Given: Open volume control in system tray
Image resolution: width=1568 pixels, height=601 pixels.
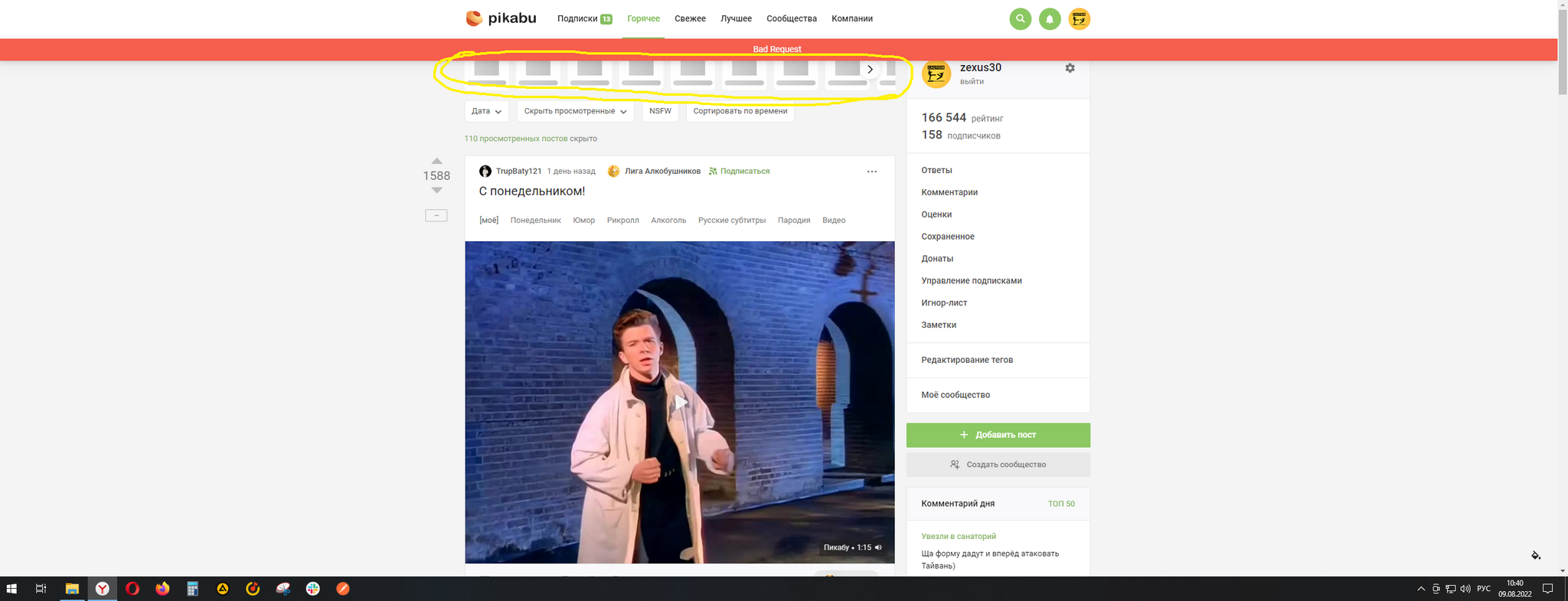Looking at the screenshot, I should 1465,589.
